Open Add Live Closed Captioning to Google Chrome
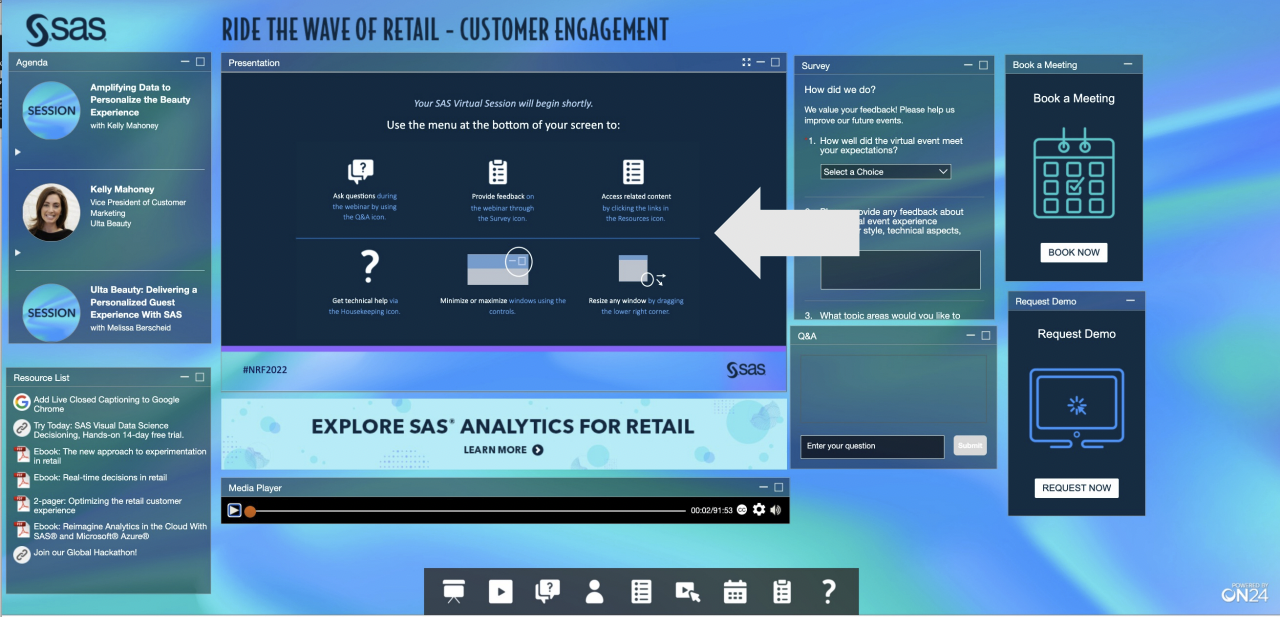This screenshot has width=1280, height=617. click(x=107, y=404)
